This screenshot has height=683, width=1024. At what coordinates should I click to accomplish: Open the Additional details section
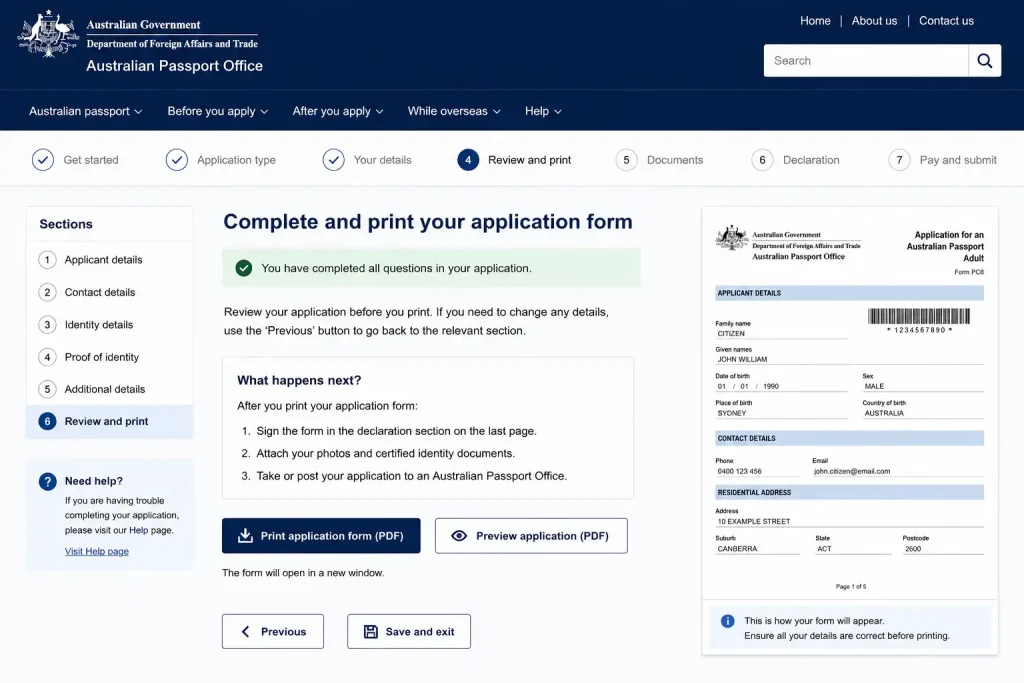click(x=110, y=389)
